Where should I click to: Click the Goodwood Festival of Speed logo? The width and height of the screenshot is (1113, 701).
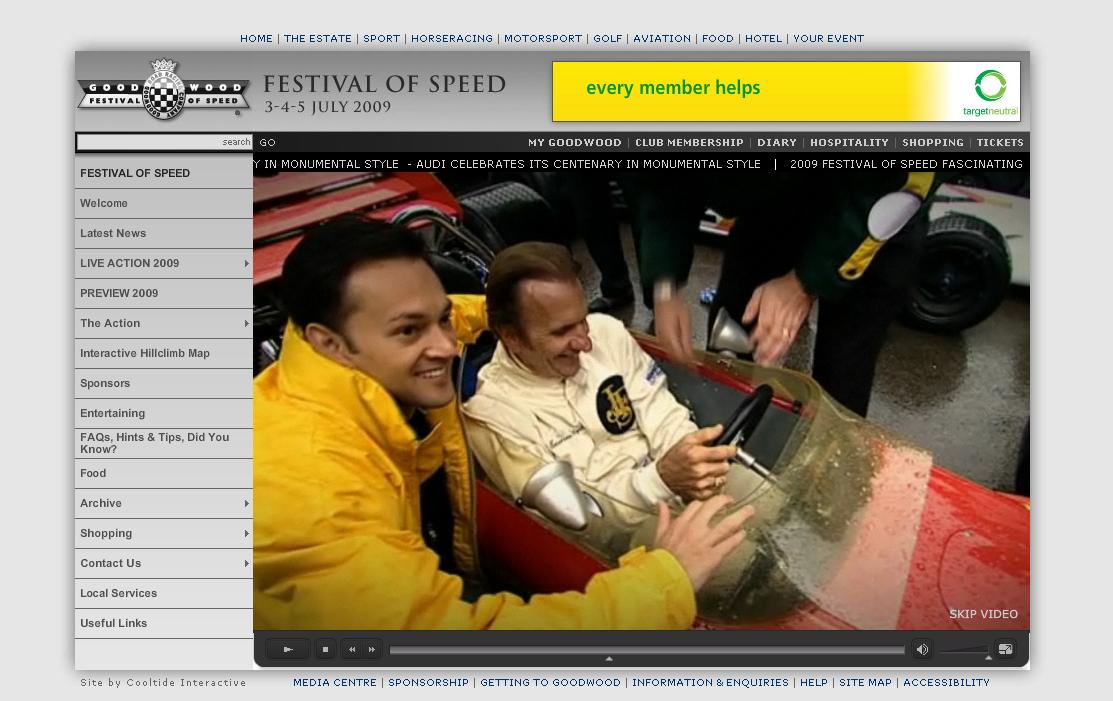pyautogui.click(x=163, y=90)
